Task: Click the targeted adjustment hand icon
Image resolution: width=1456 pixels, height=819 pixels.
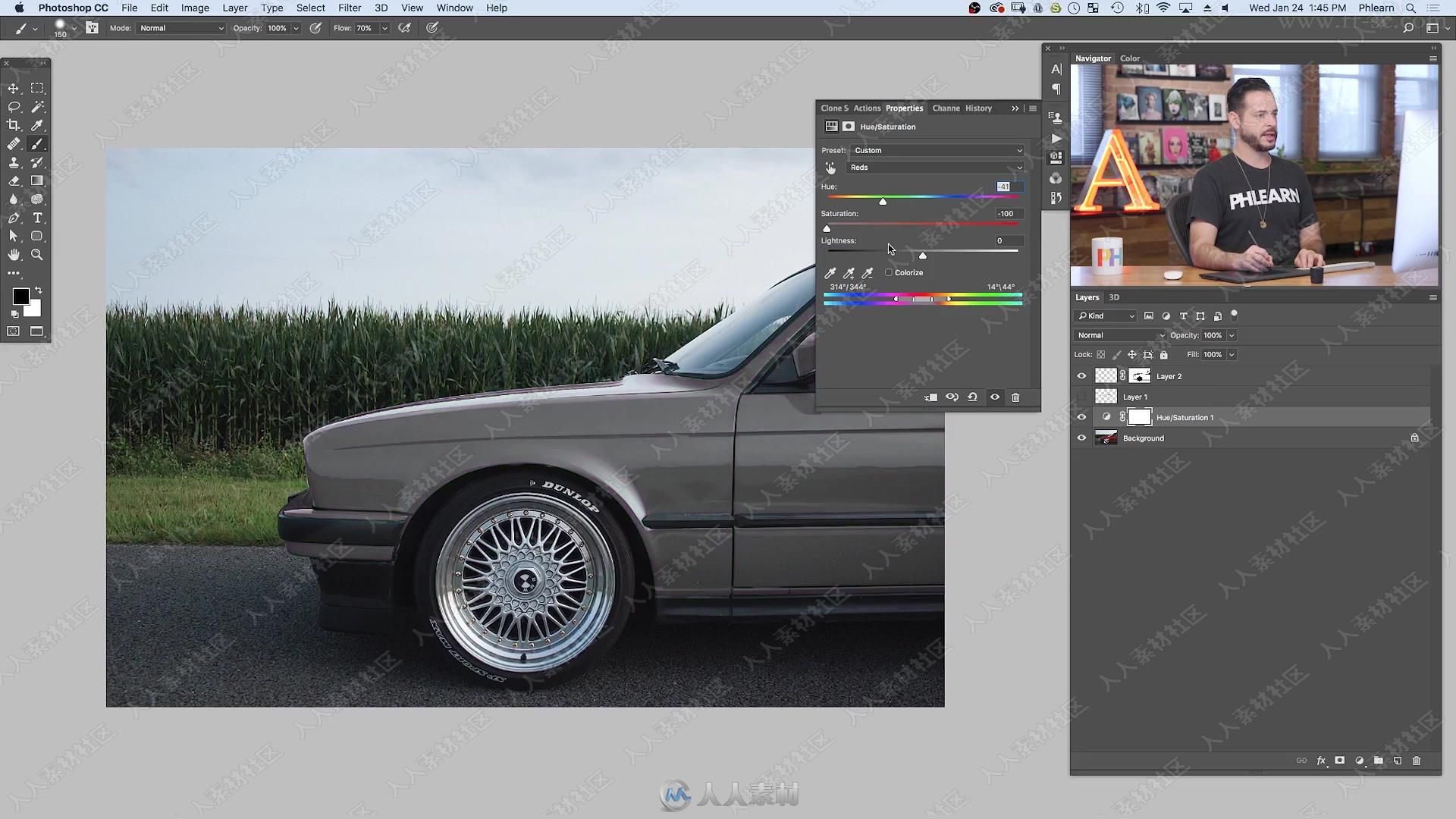Action: (x=830, y=168)
